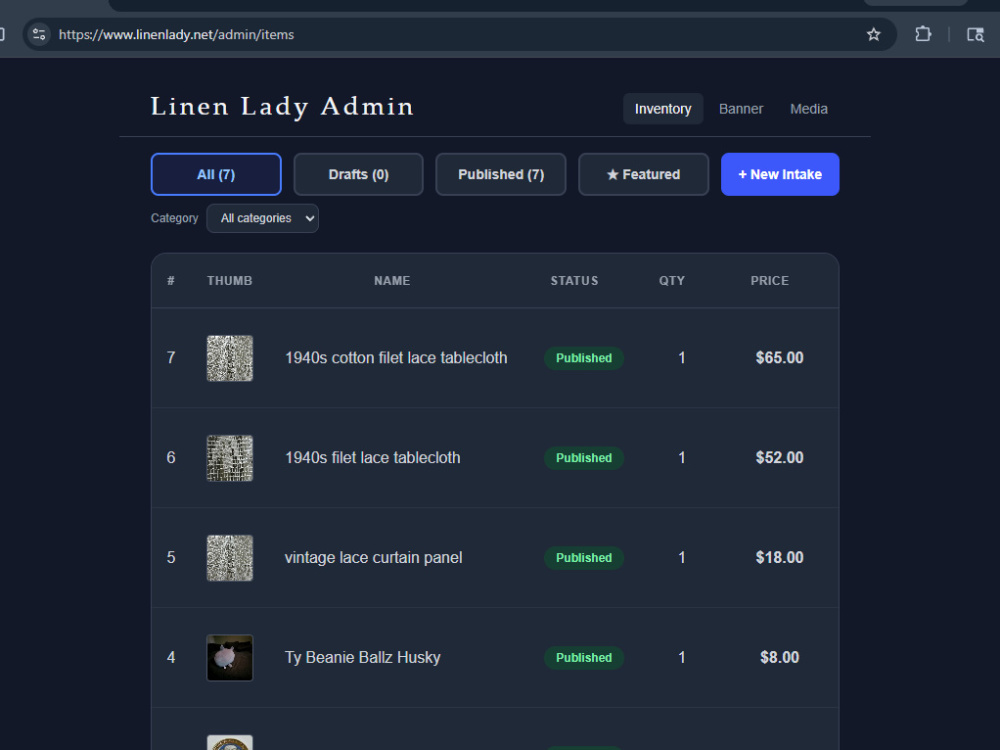Screen dimensions: 1000x750
Task: Click the NAME column header
Action: pos(392,281)
